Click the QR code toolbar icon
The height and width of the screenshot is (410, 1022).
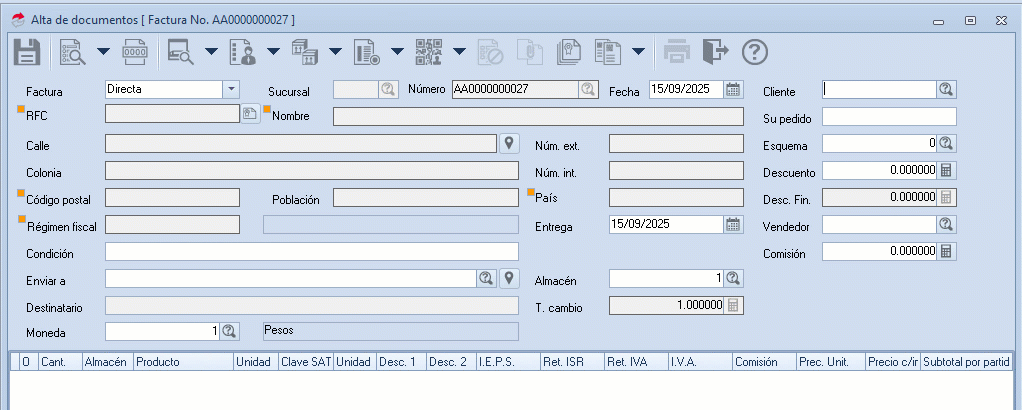(429, 51)
